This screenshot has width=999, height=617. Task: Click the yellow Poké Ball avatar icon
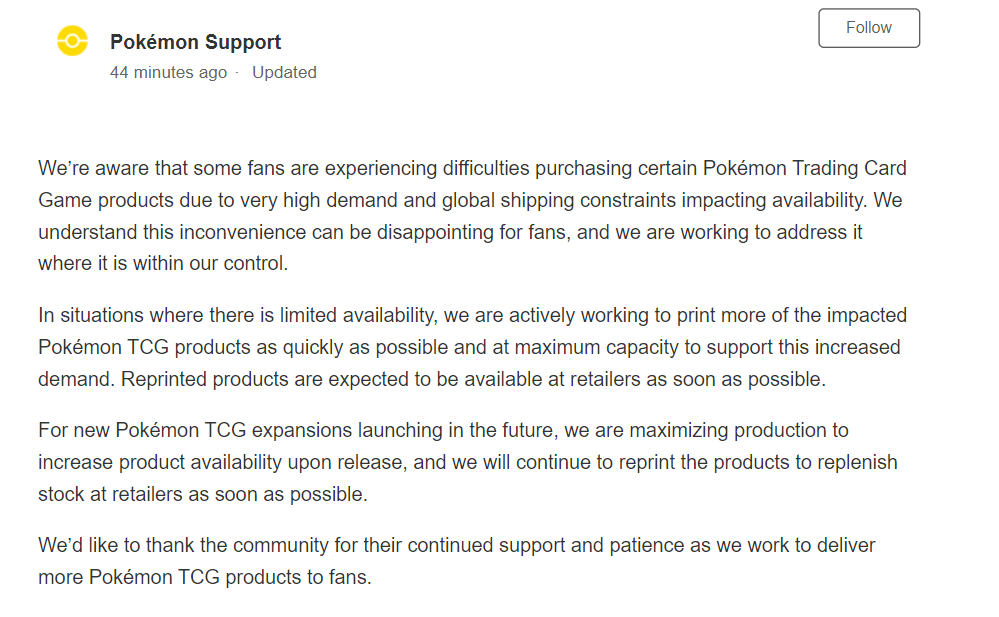[x=73, y=42]
